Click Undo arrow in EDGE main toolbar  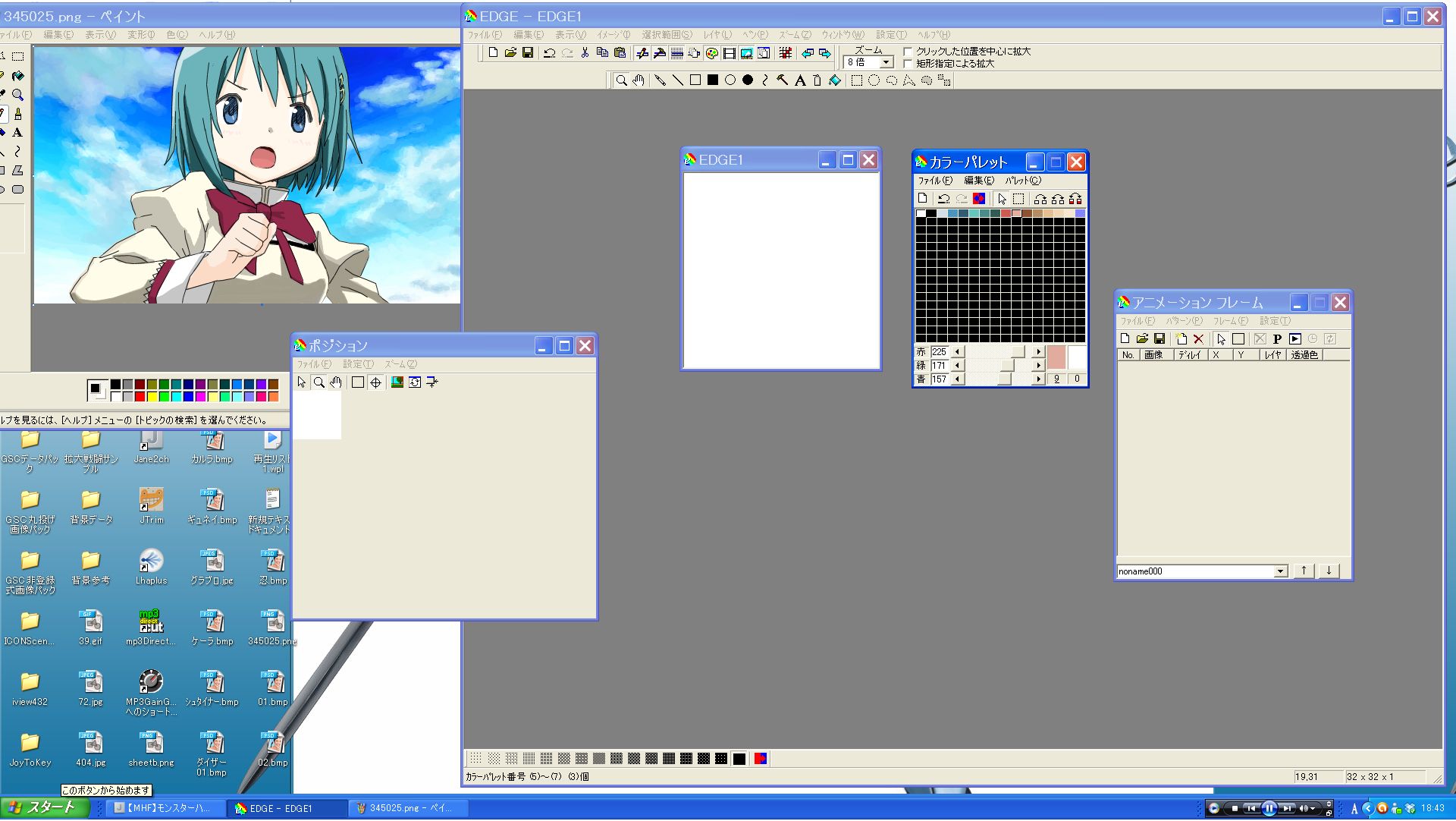[x=549, y=52]
